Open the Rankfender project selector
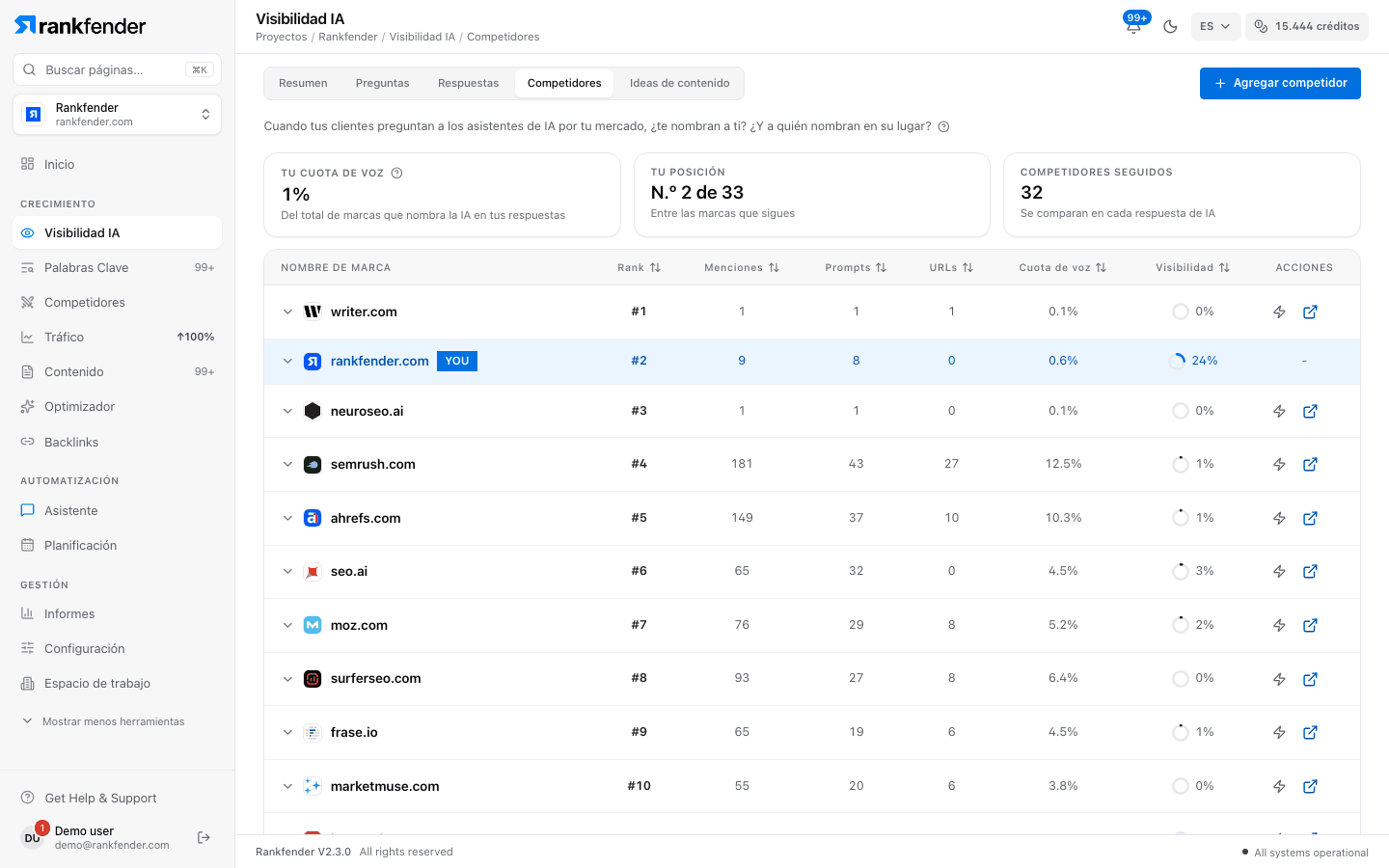 click(x=118, y=115)
